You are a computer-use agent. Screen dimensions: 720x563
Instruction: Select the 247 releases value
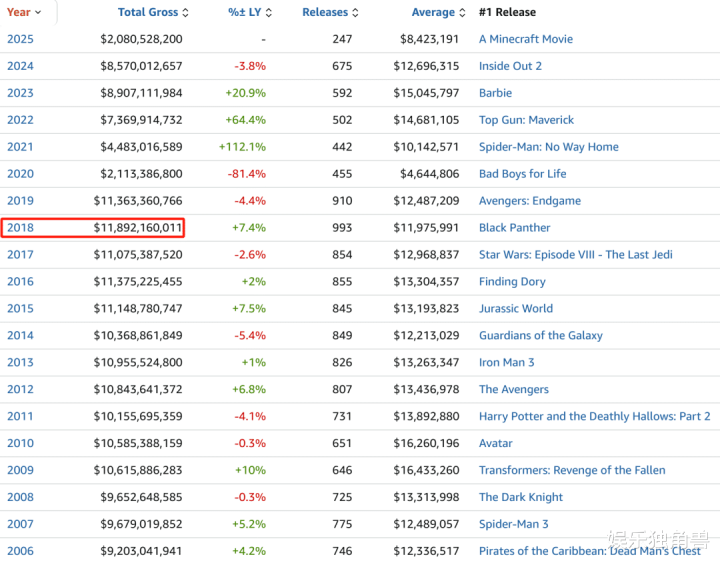[x=342, y=39]
